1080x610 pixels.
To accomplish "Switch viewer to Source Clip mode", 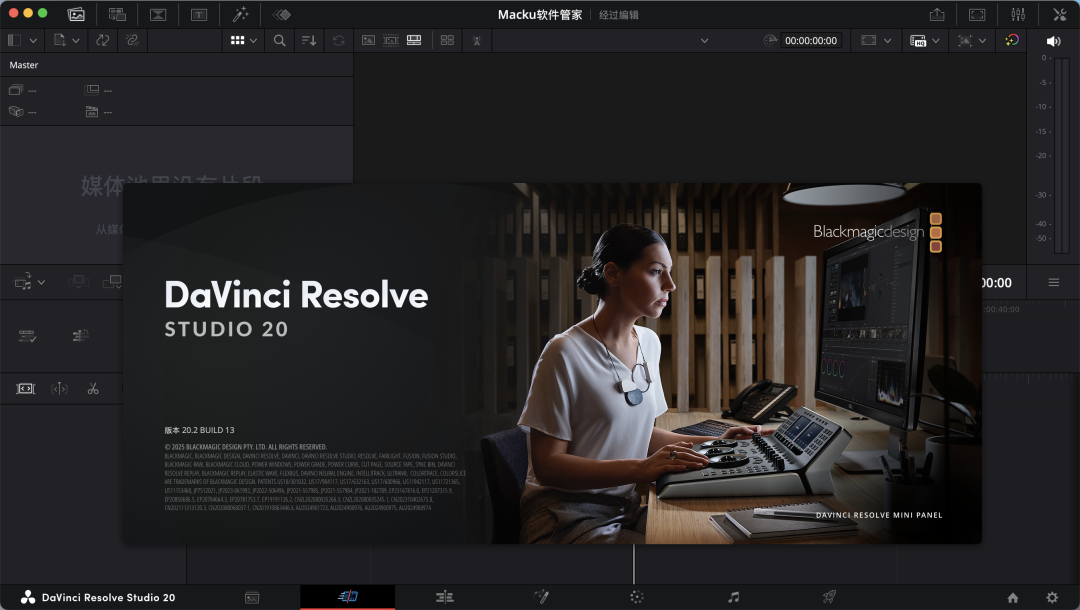I will (368, 41).
